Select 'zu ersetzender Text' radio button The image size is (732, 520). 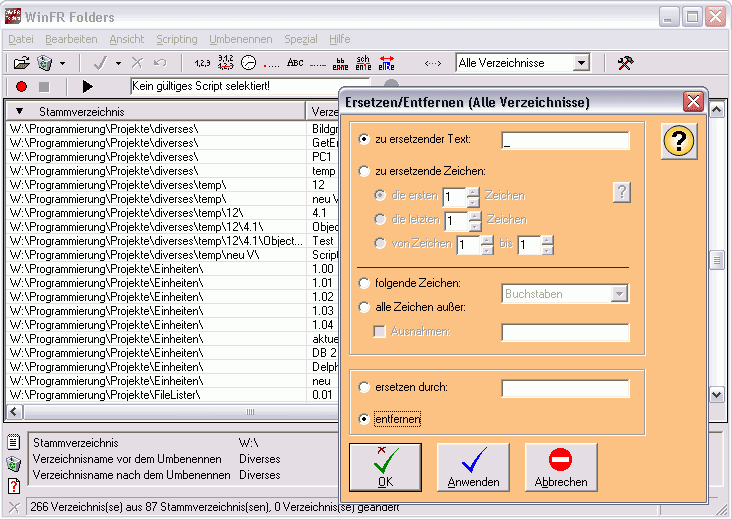click(364, 139)
